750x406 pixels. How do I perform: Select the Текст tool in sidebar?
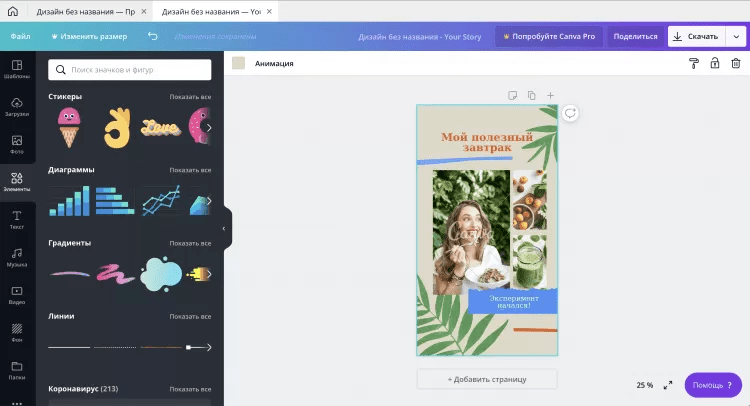pos(17,219)
